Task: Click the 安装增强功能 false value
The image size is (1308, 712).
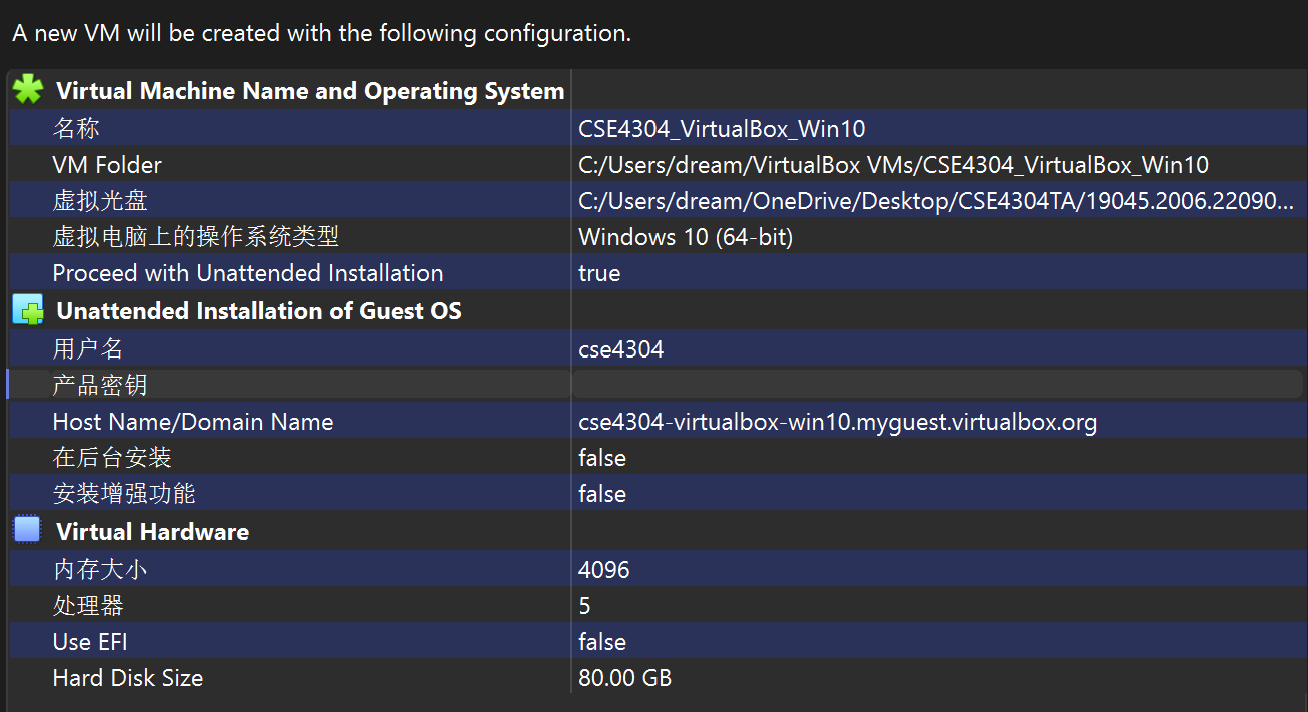Action: click(x=601, y=494)
